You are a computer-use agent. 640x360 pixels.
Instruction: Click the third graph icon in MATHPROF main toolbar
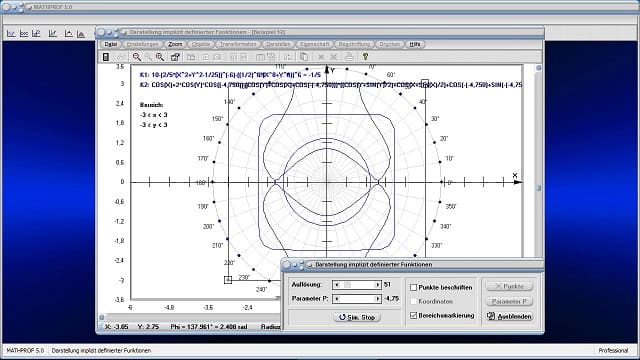(36, 33)
